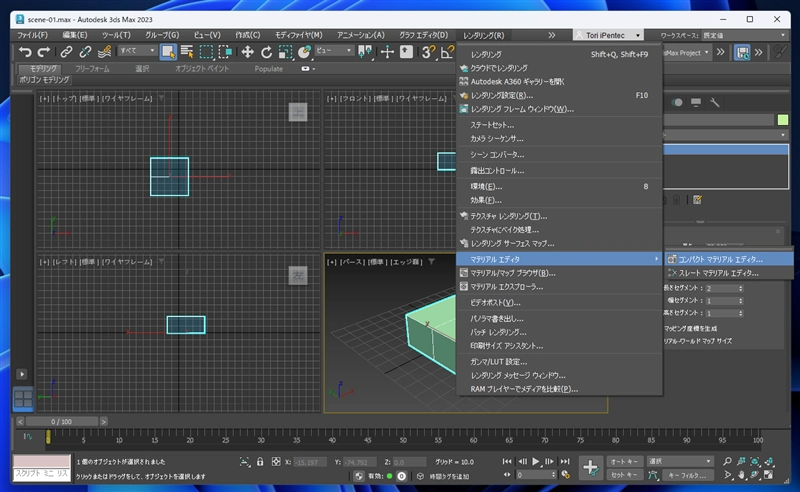Step the time slider to next frame
The width and height of the screenshot is (800, 492).
pyautogui.click(x=104, y=422)
